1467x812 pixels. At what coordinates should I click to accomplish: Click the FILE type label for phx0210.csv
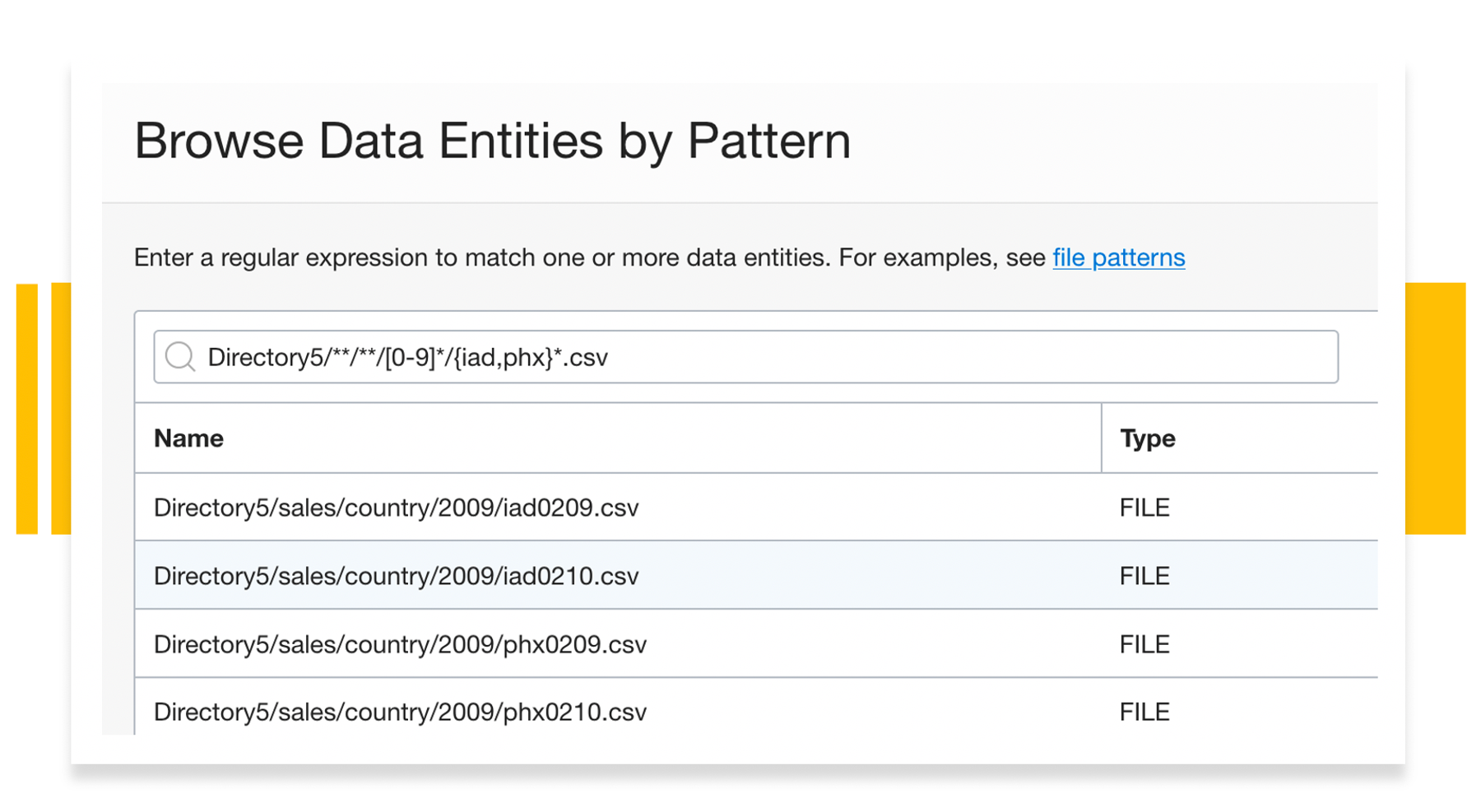(1144, 711)
